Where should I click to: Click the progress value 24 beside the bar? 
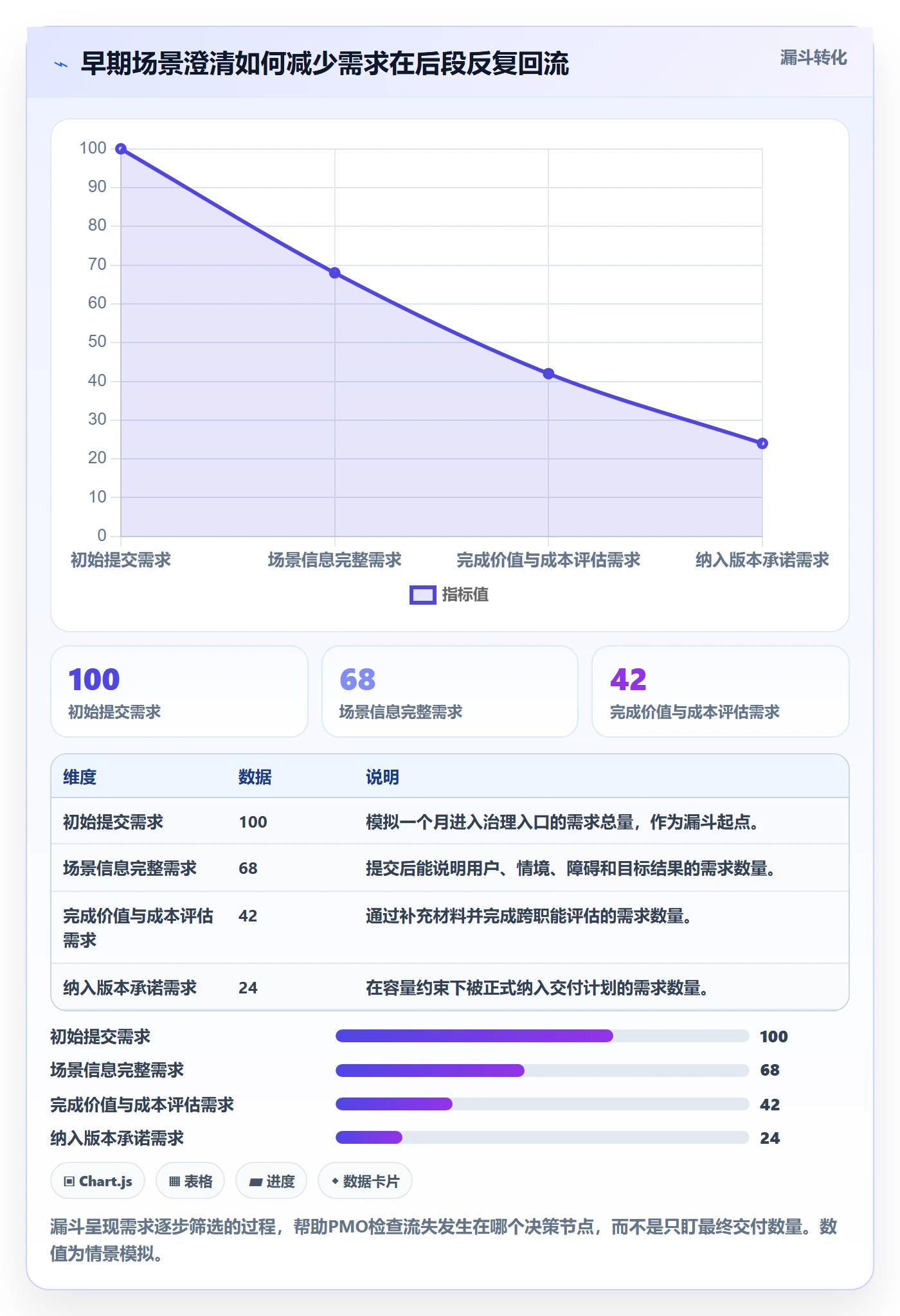770,1139
